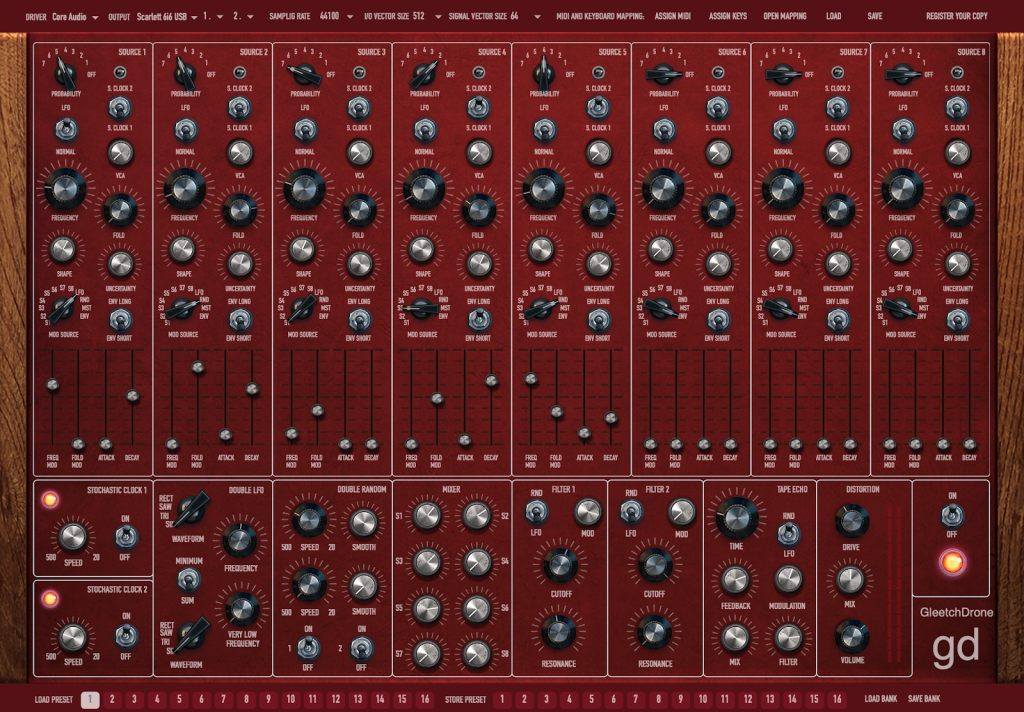This screenshot has height=712, width=1024.
Task: Click the Source 1 Decay slider handle
Action: [x=131, y=397]
